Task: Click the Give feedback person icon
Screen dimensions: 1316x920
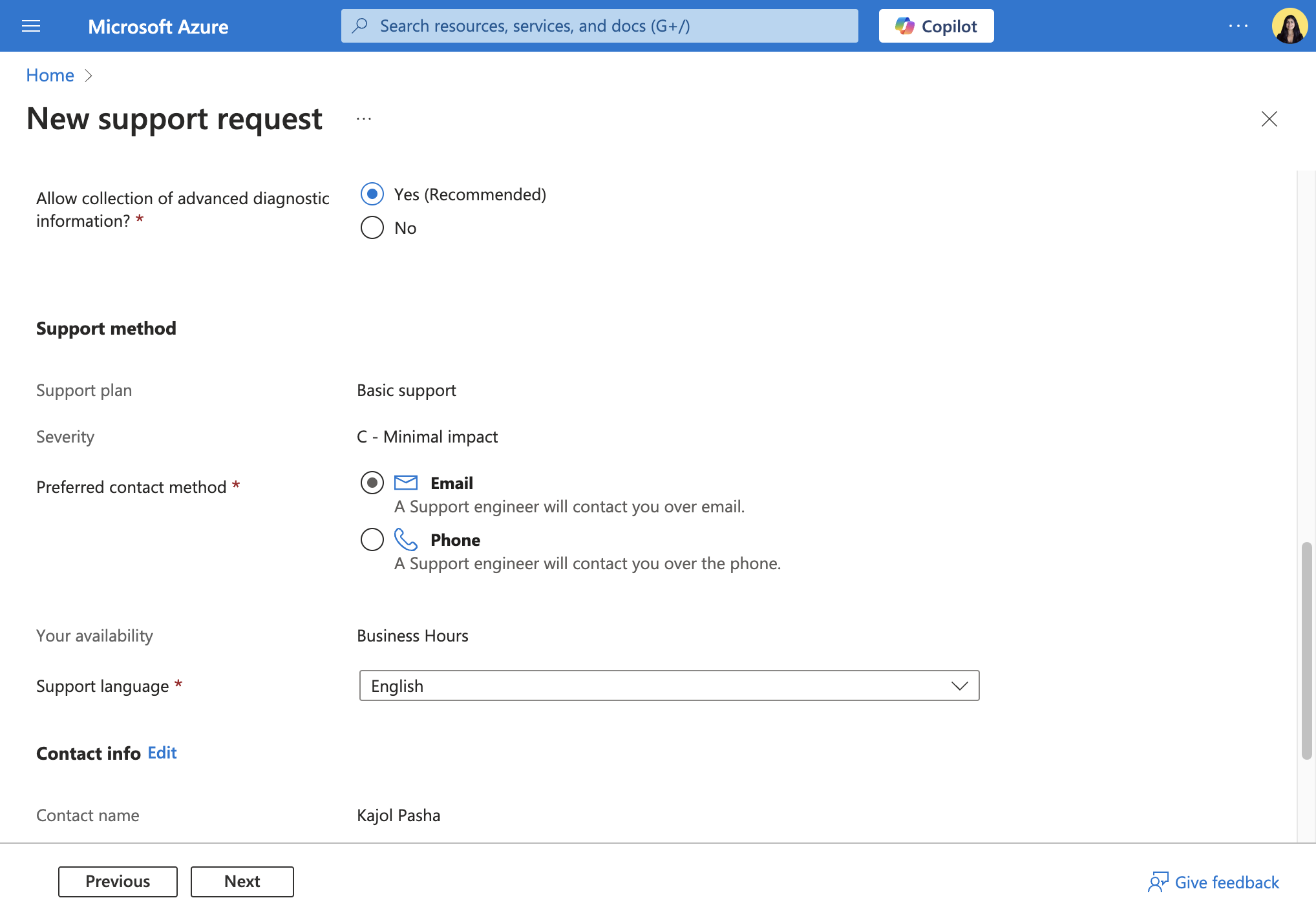Action: (x=1158, y=882)
